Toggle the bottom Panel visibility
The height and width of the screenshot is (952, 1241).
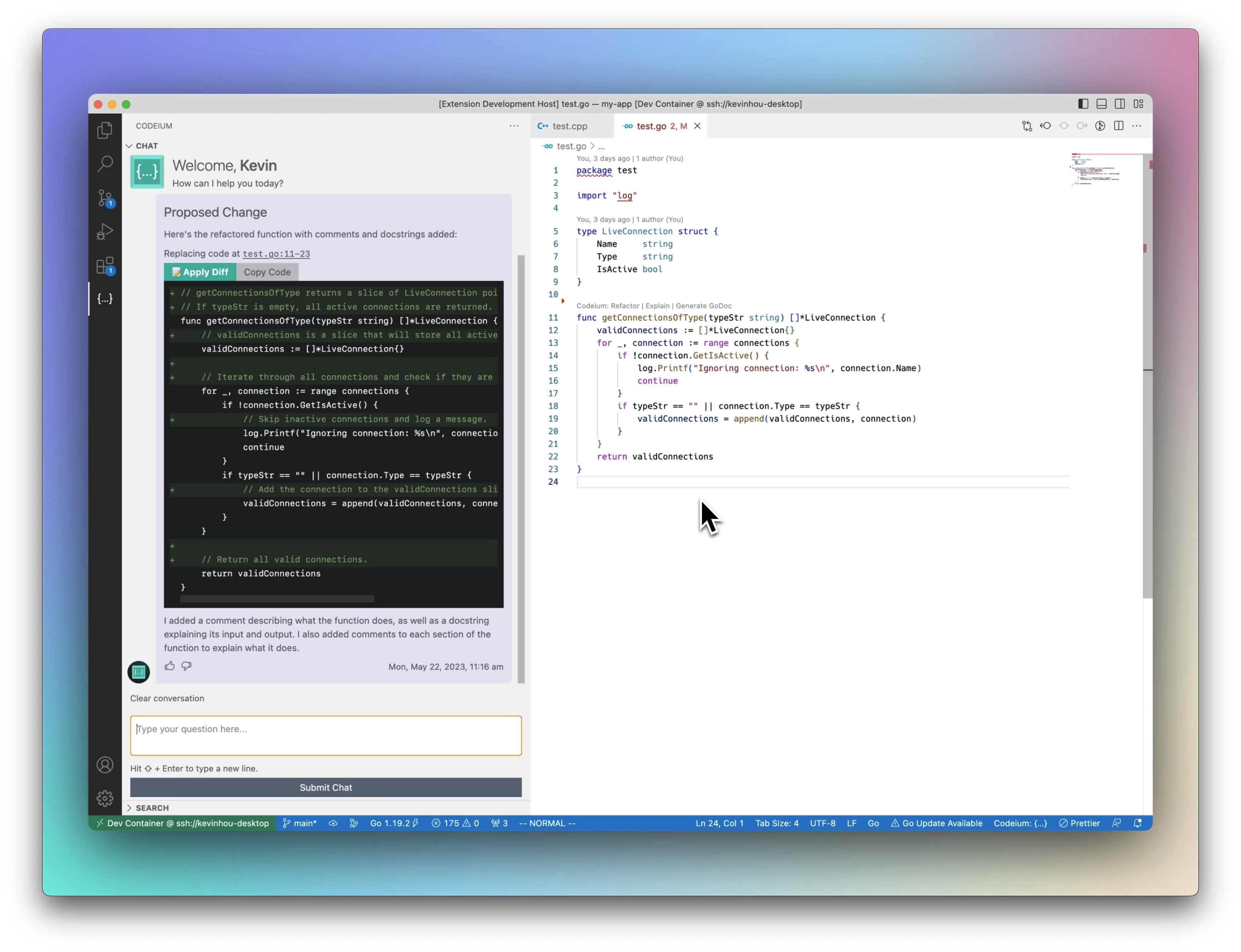click(x=1102, y=104)
